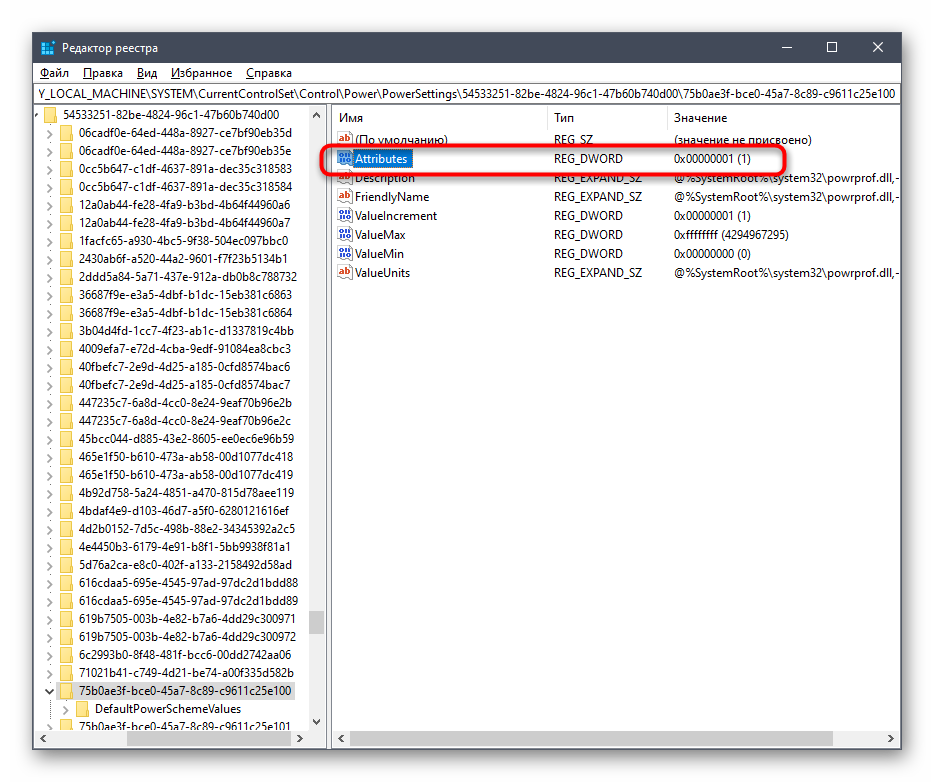This screenshot has height=782, width=934.
Task: Click the Registry Editor icon in title bar
Action: [x=49, y=48]
